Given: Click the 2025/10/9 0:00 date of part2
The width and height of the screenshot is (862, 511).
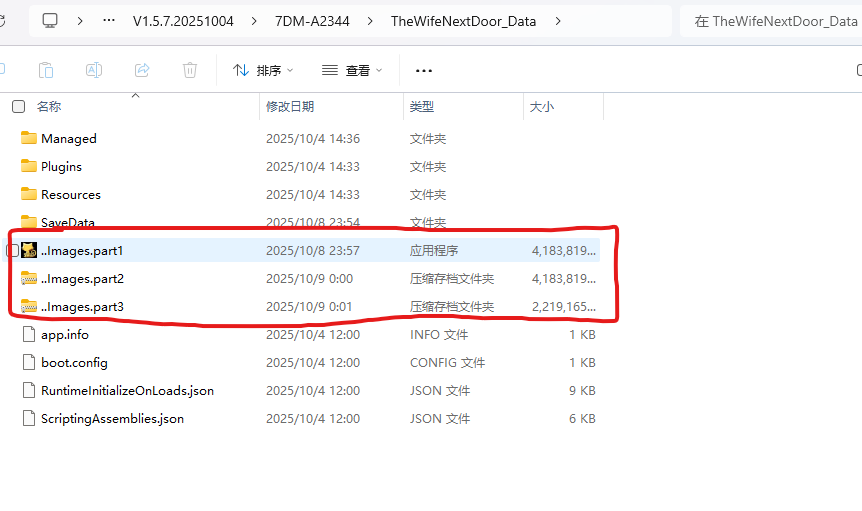Looking at the screenshot, I should click(310, 279).
